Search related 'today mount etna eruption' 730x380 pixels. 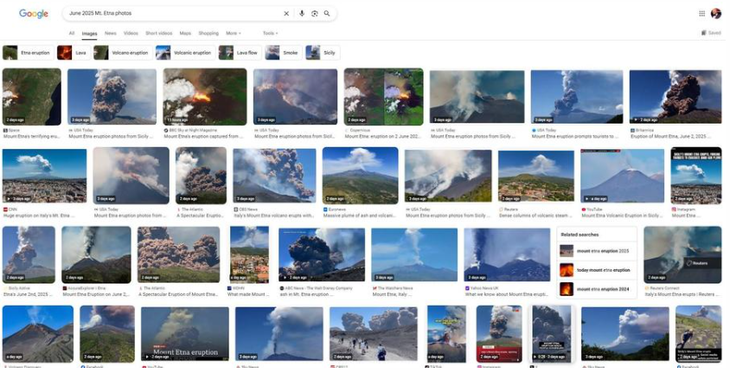(x=597, y=270)
